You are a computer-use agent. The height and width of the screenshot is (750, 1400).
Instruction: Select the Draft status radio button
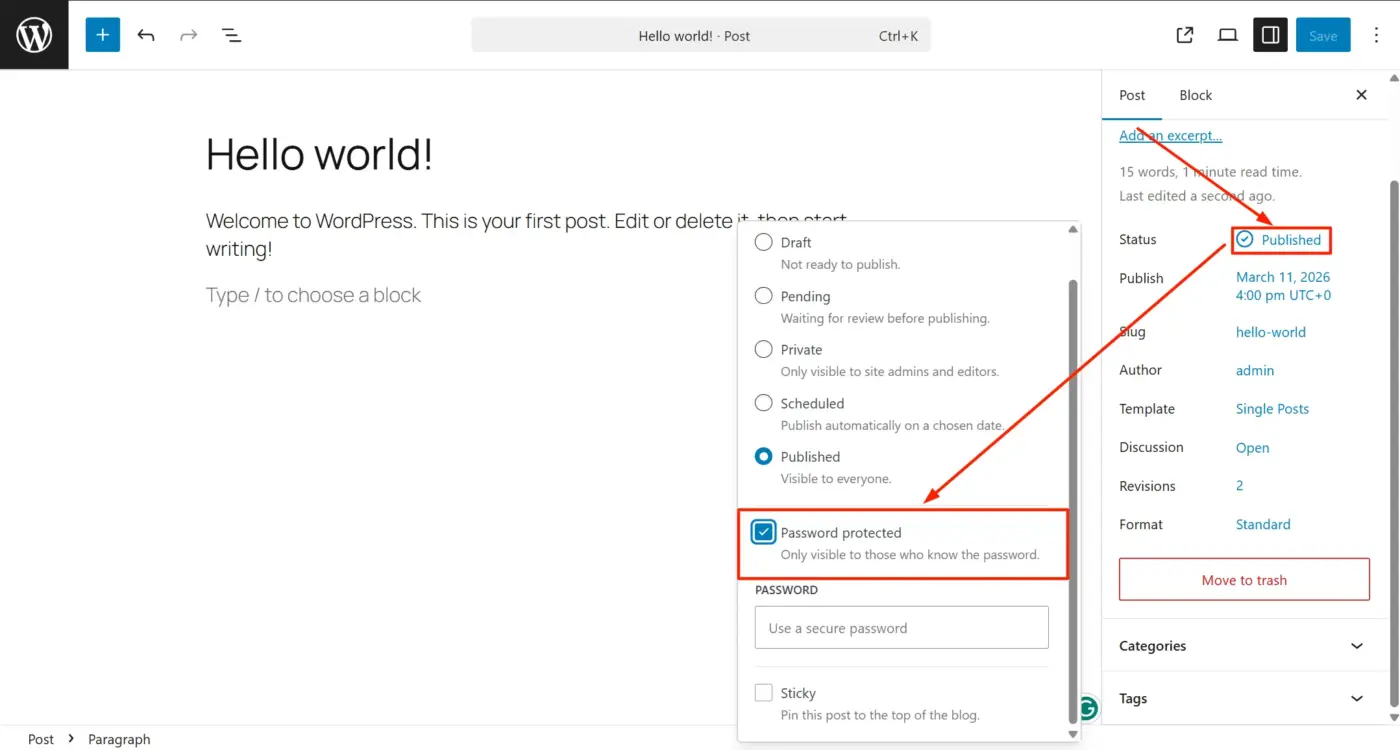pyautogui.click(x=763, y=242)
